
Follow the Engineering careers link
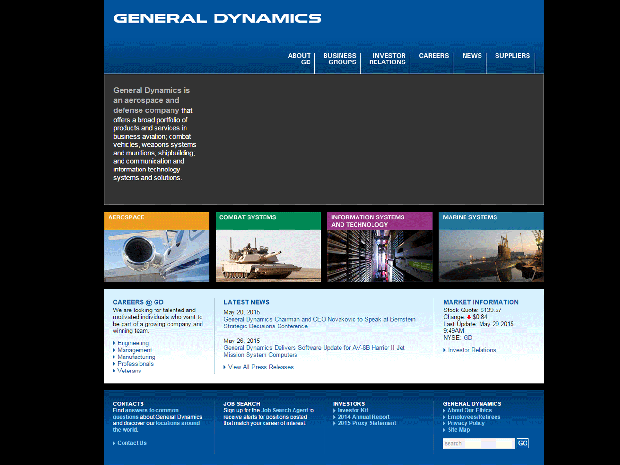(x=134, y=343)
